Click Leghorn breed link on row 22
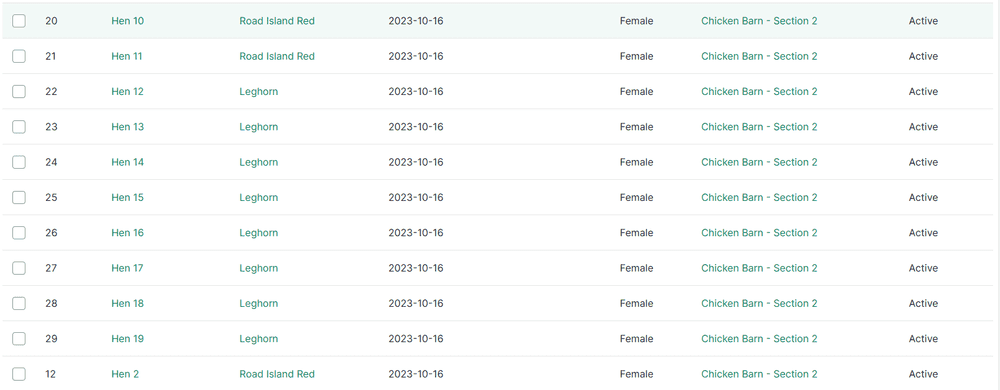Screen dimensions: 1000x390 (x=258, y=92)
